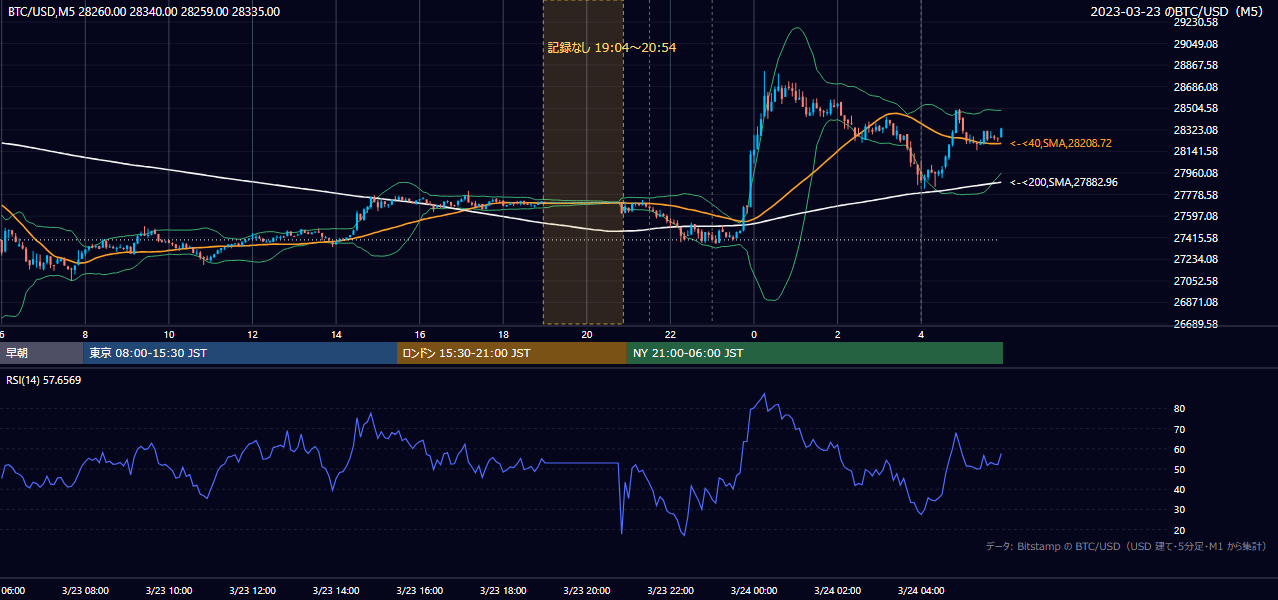Viewport: 1278px width, 600px height.
Task: Select the NY 21:00-06:00 JST session bar
Action: point(815,353)
